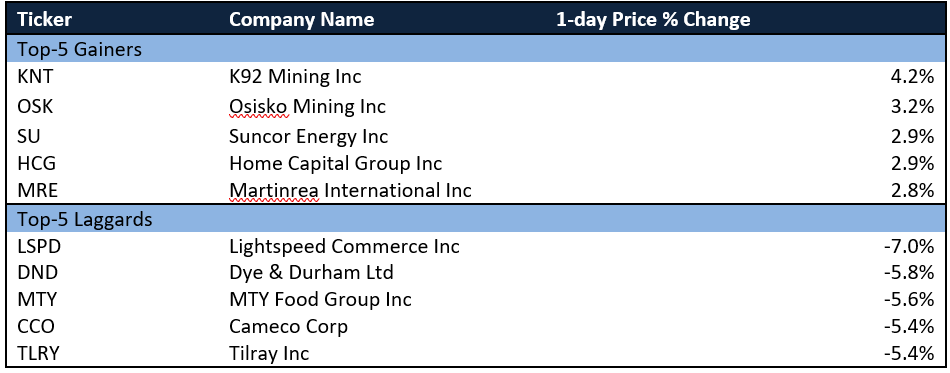The height and width of the screenshot is (373, 950).
Task: Click the Company Name header cell
Action: point(301,19)
